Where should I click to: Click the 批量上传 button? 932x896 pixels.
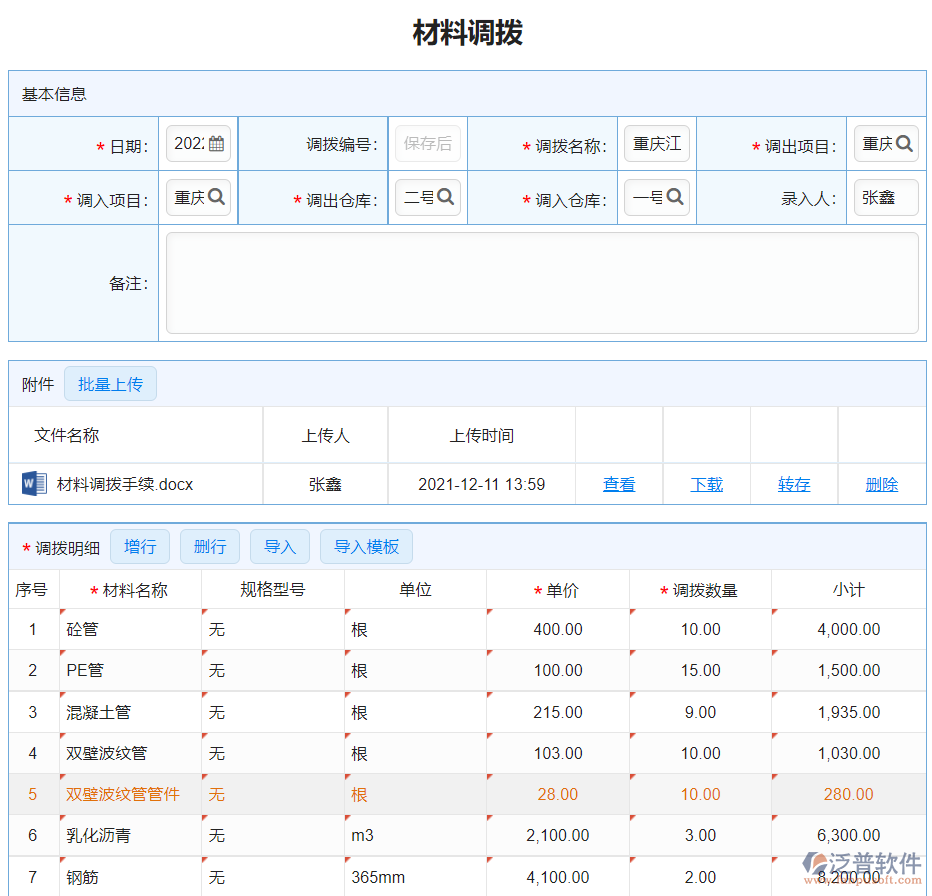click(x=110, y=383)
